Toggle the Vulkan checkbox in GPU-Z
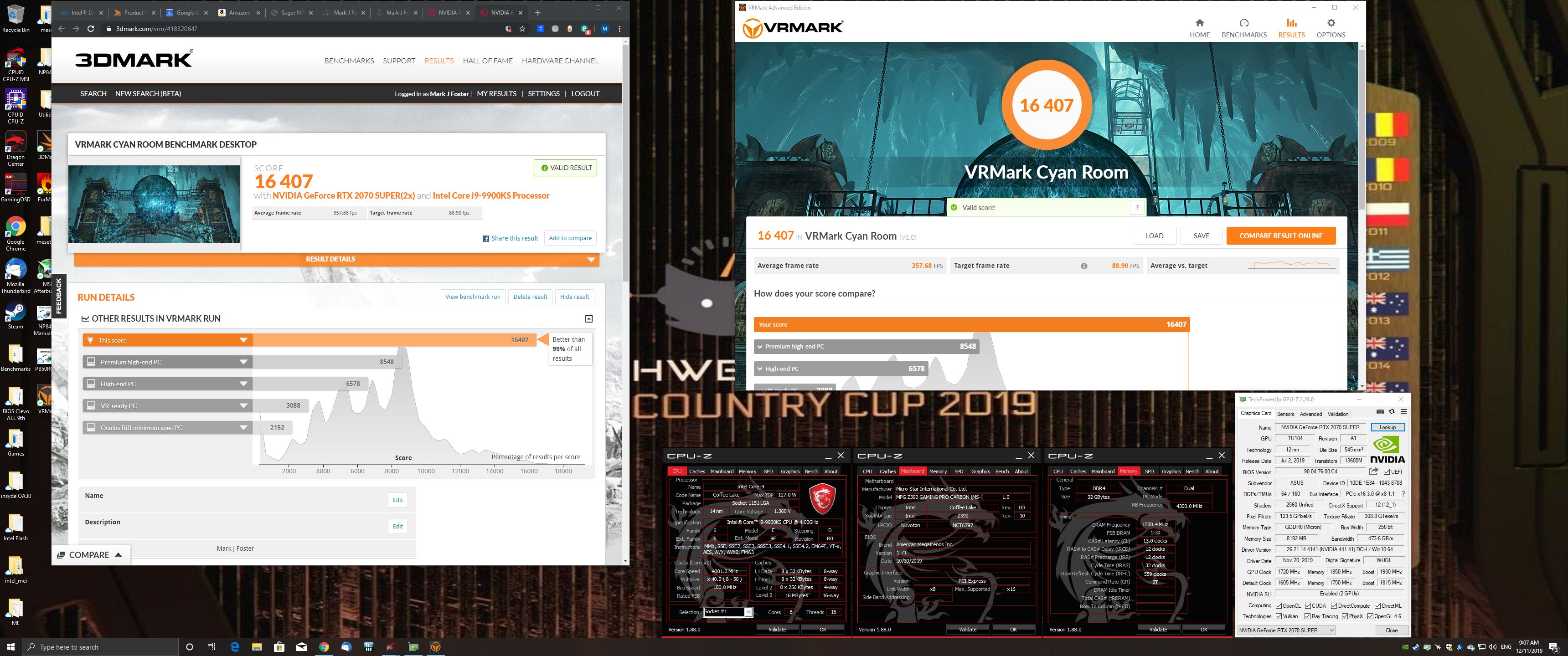 coord(1279,616)
